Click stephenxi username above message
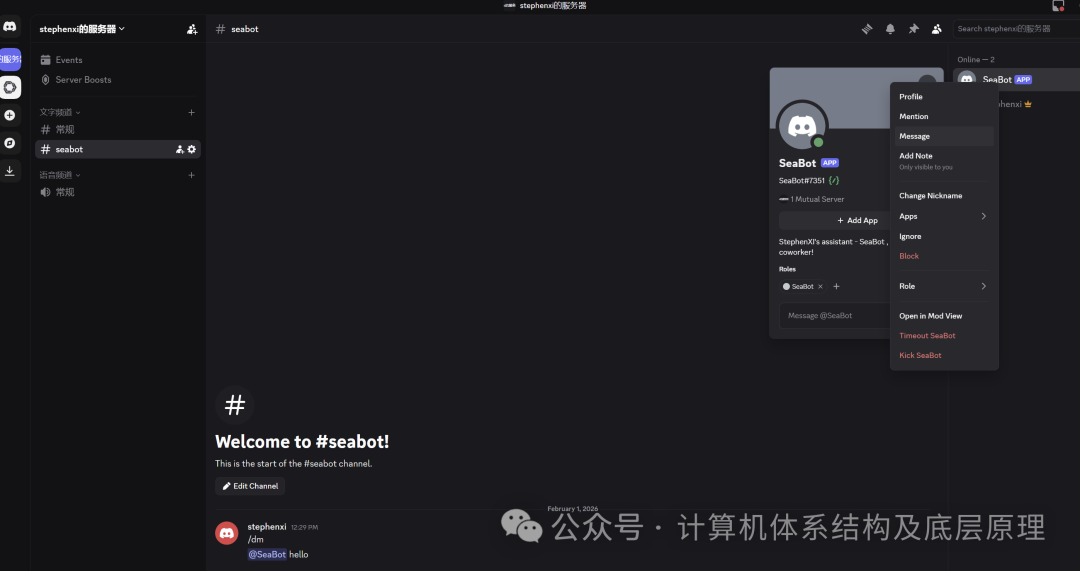This screenshot has height=571, width=1080. 267,527
